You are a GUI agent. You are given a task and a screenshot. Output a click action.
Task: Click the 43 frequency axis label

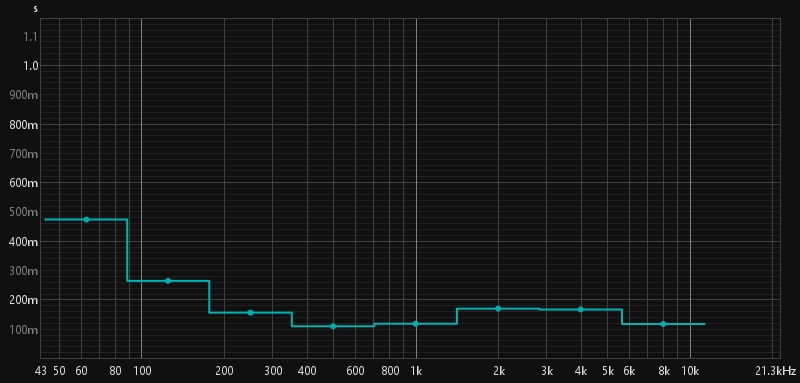click(41, 370)
